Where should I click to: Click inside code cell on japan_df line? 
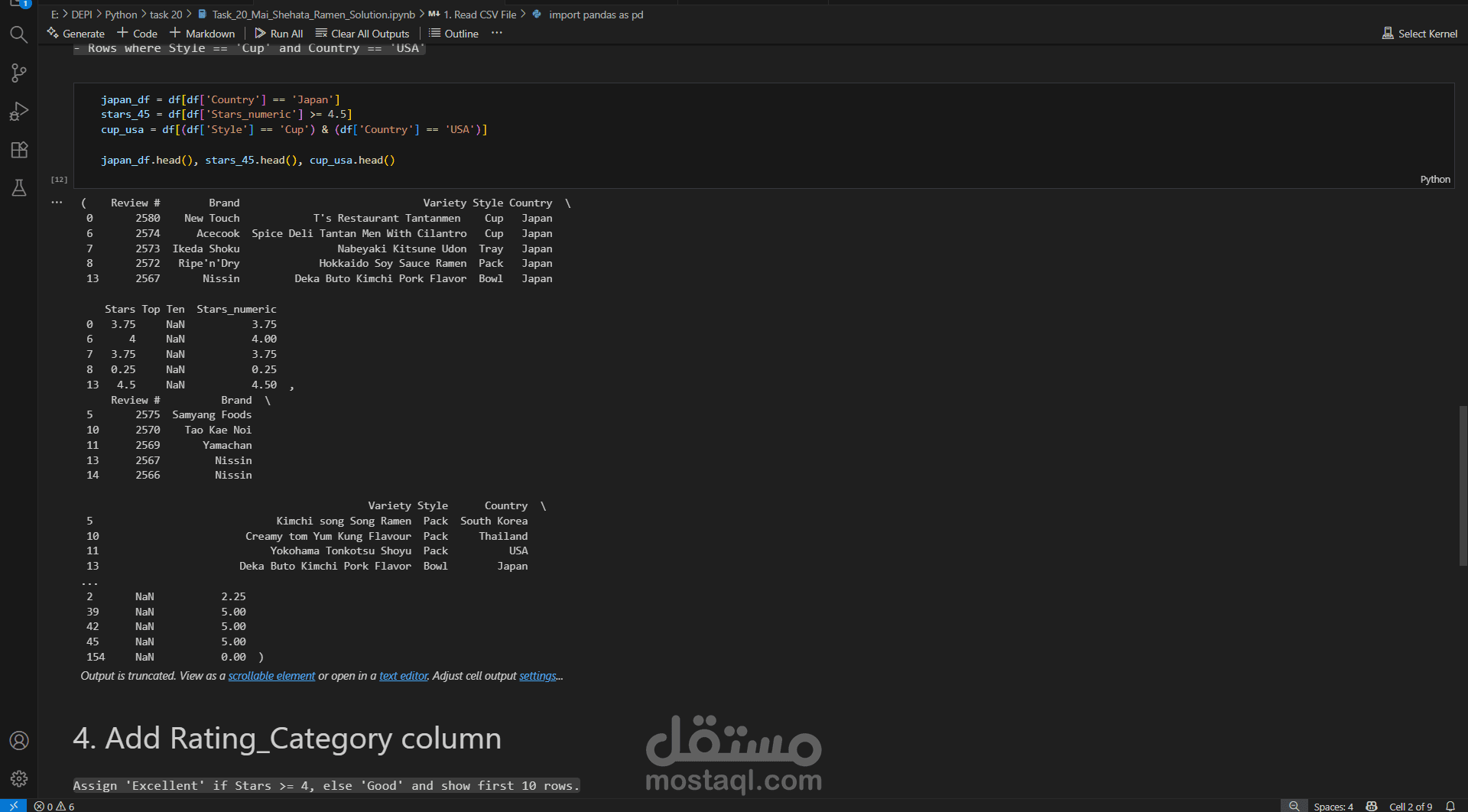[220, 99]
